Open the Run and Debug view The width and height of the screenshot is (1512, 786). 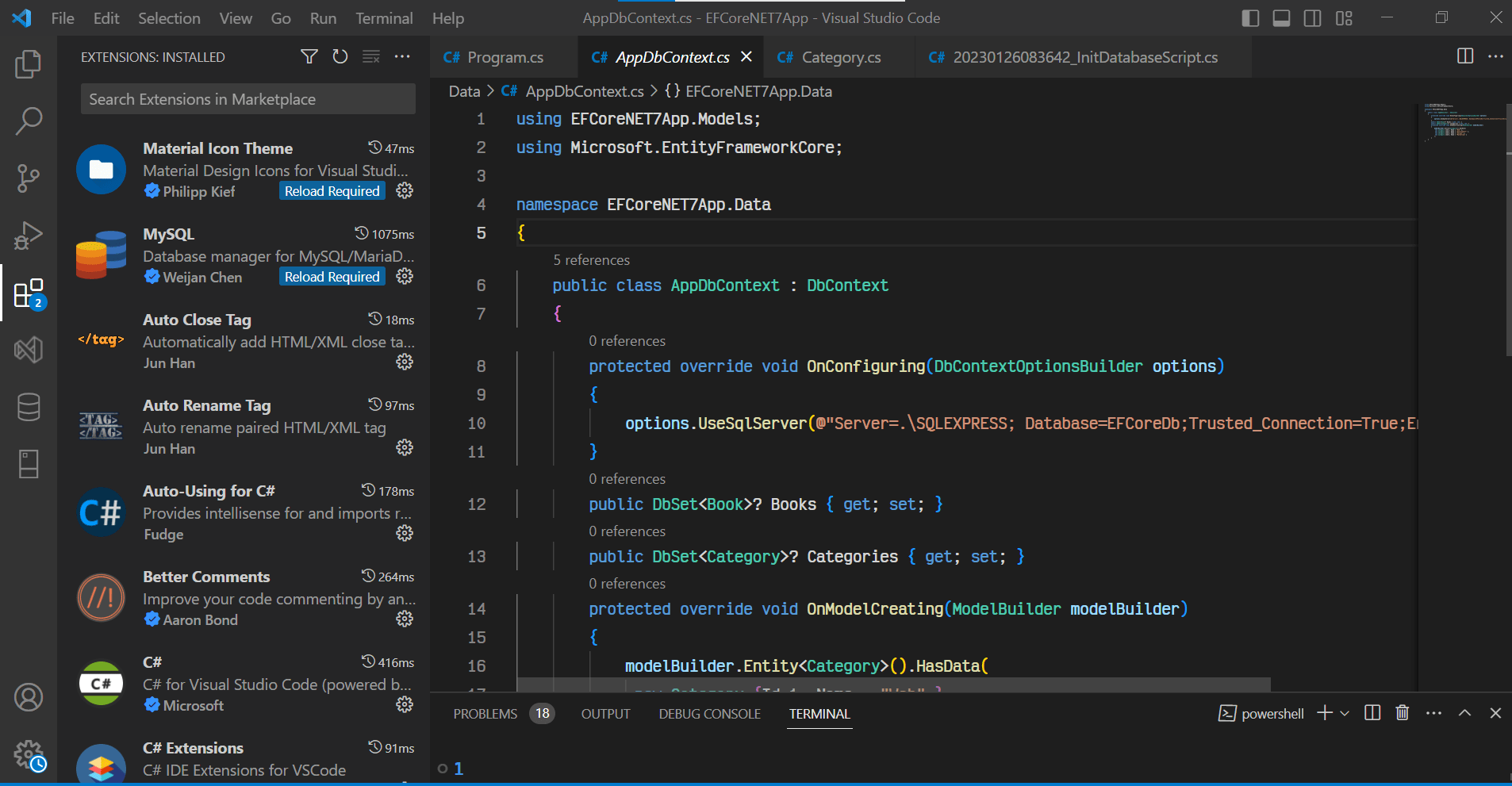point(29,235)
